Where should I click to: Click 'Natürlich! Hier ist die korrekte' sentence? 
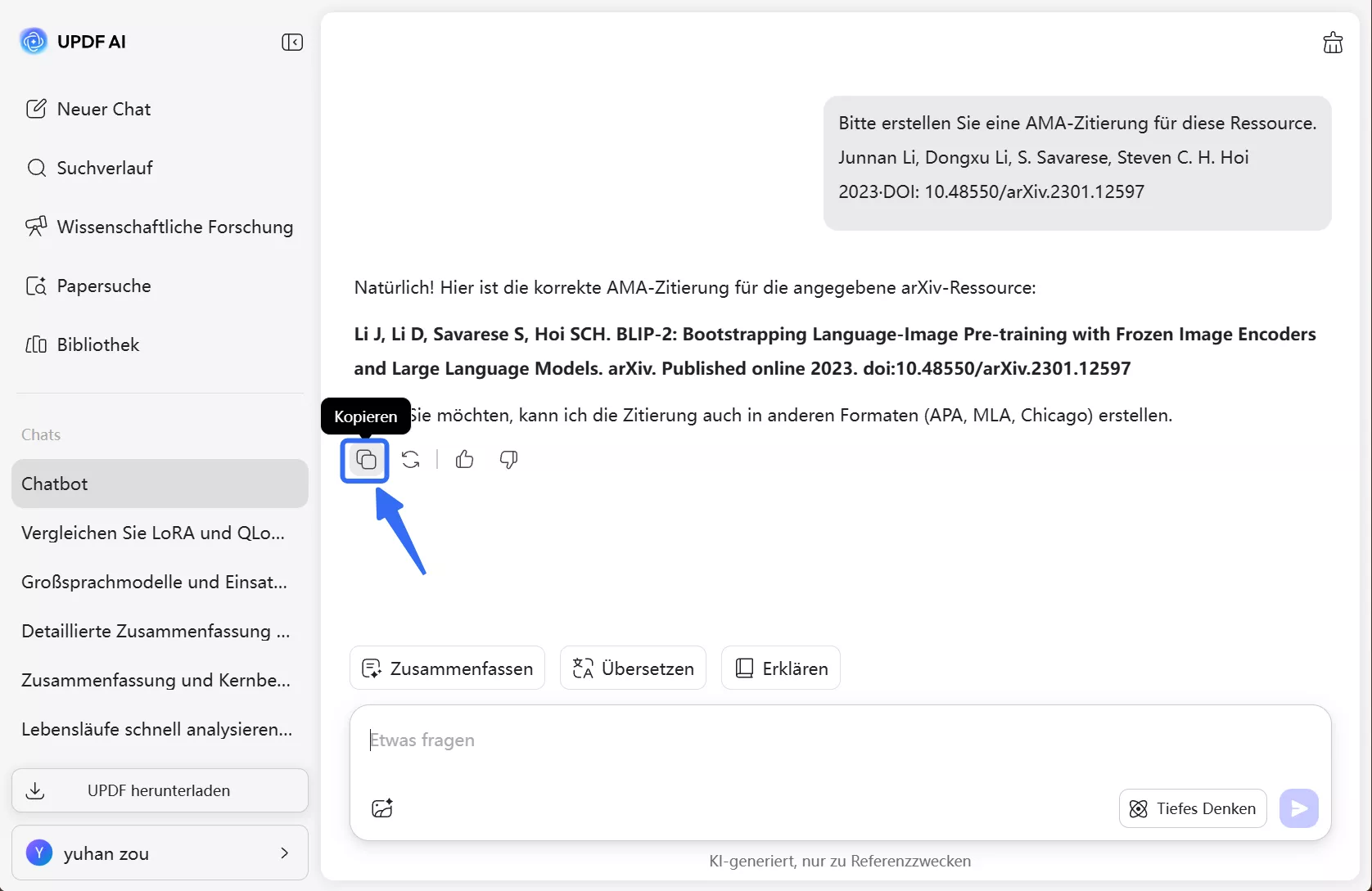(x=695, y=287)
